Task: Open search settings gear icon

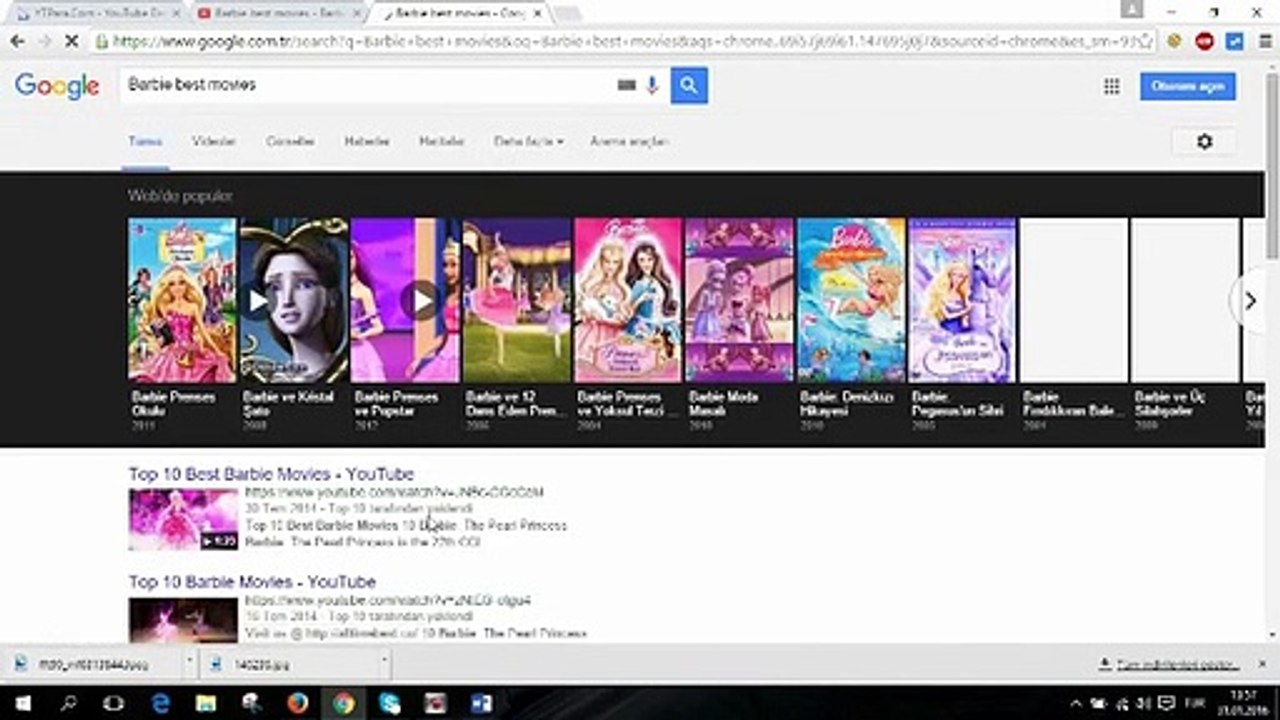Action: pos(1204,142)
